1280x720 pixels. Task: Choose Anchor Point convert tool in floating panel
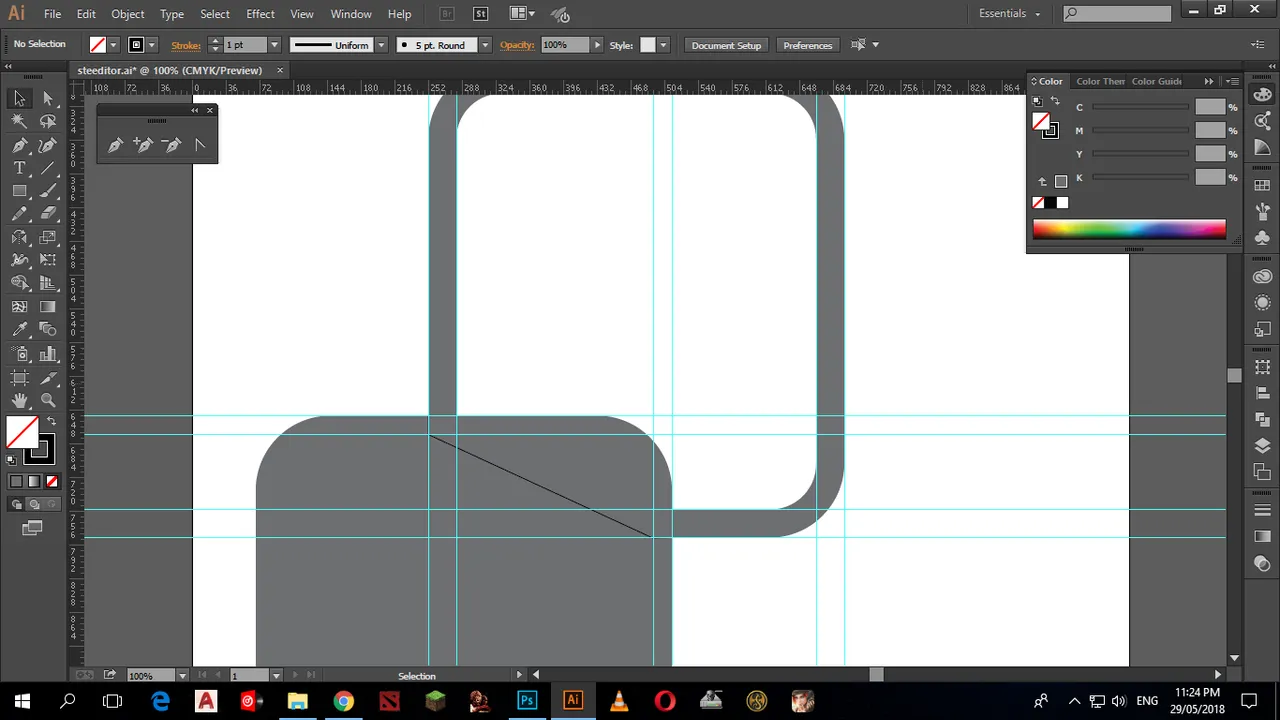click(x=199, y=145)
